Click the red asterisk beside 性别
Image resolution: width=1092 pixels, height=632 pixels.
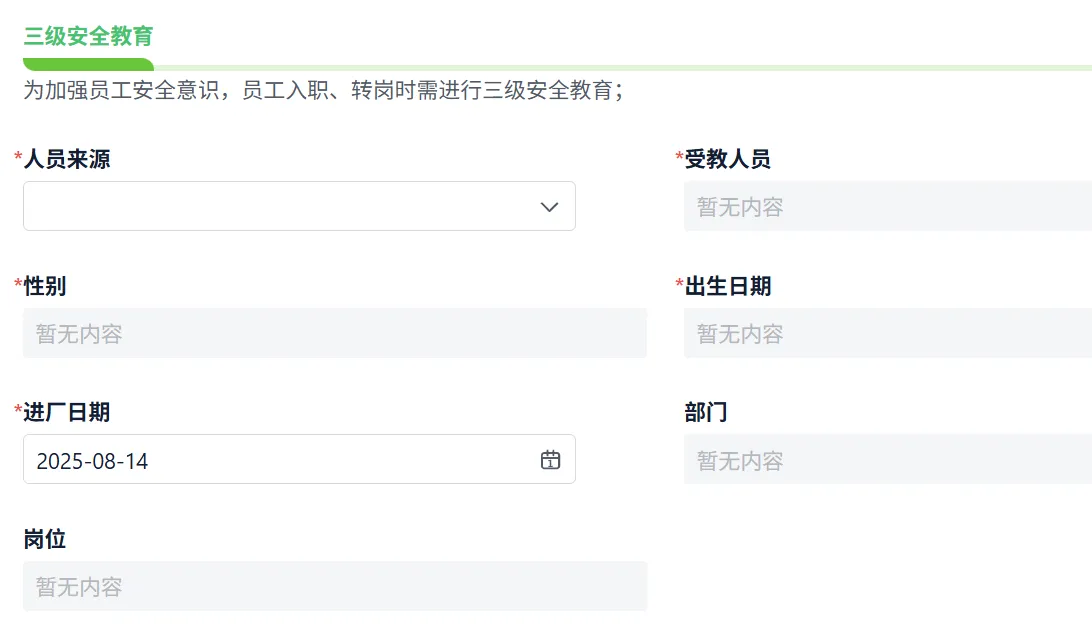point(18,285)
